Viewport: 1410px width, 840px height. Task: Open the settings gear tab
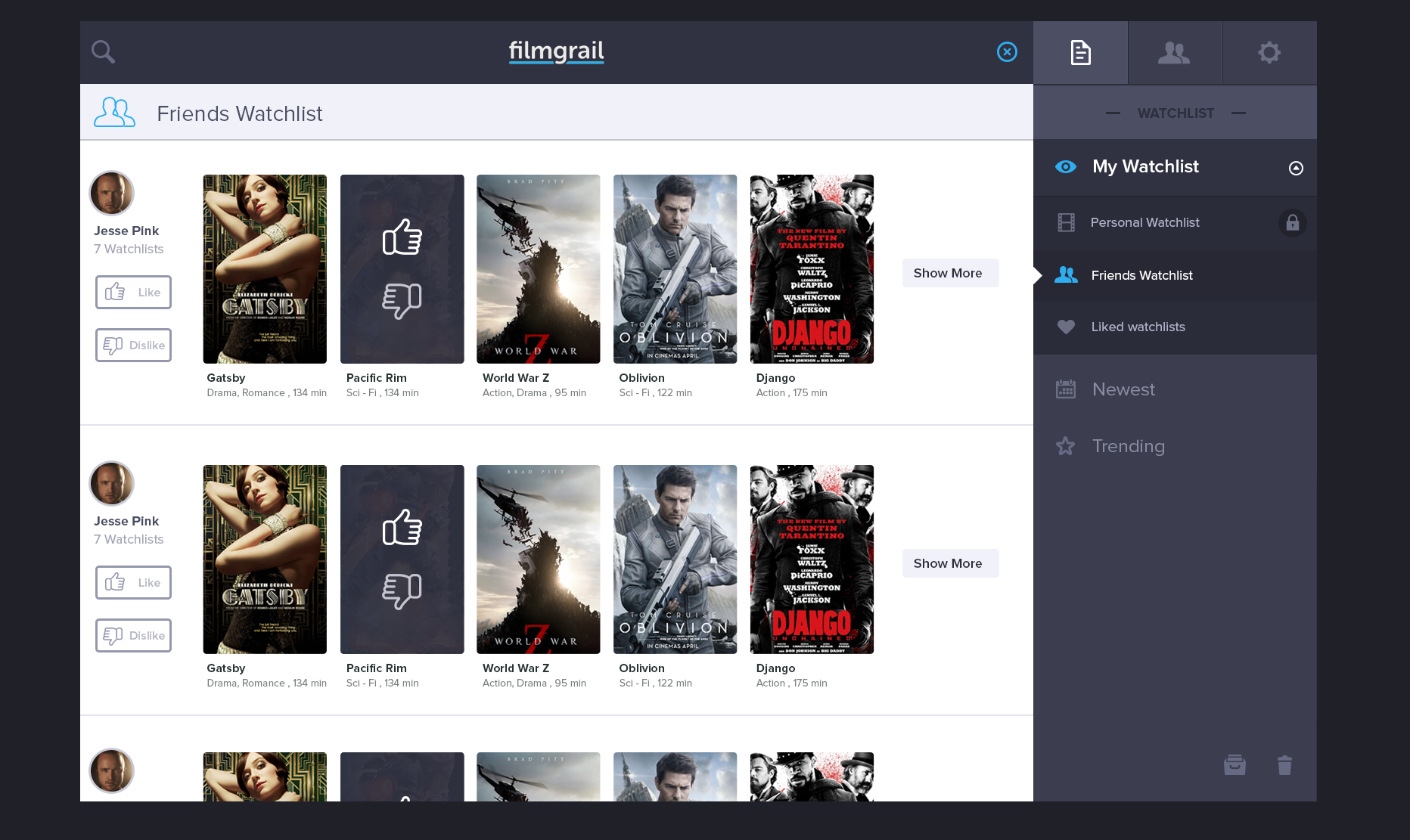click(1269, 52)
